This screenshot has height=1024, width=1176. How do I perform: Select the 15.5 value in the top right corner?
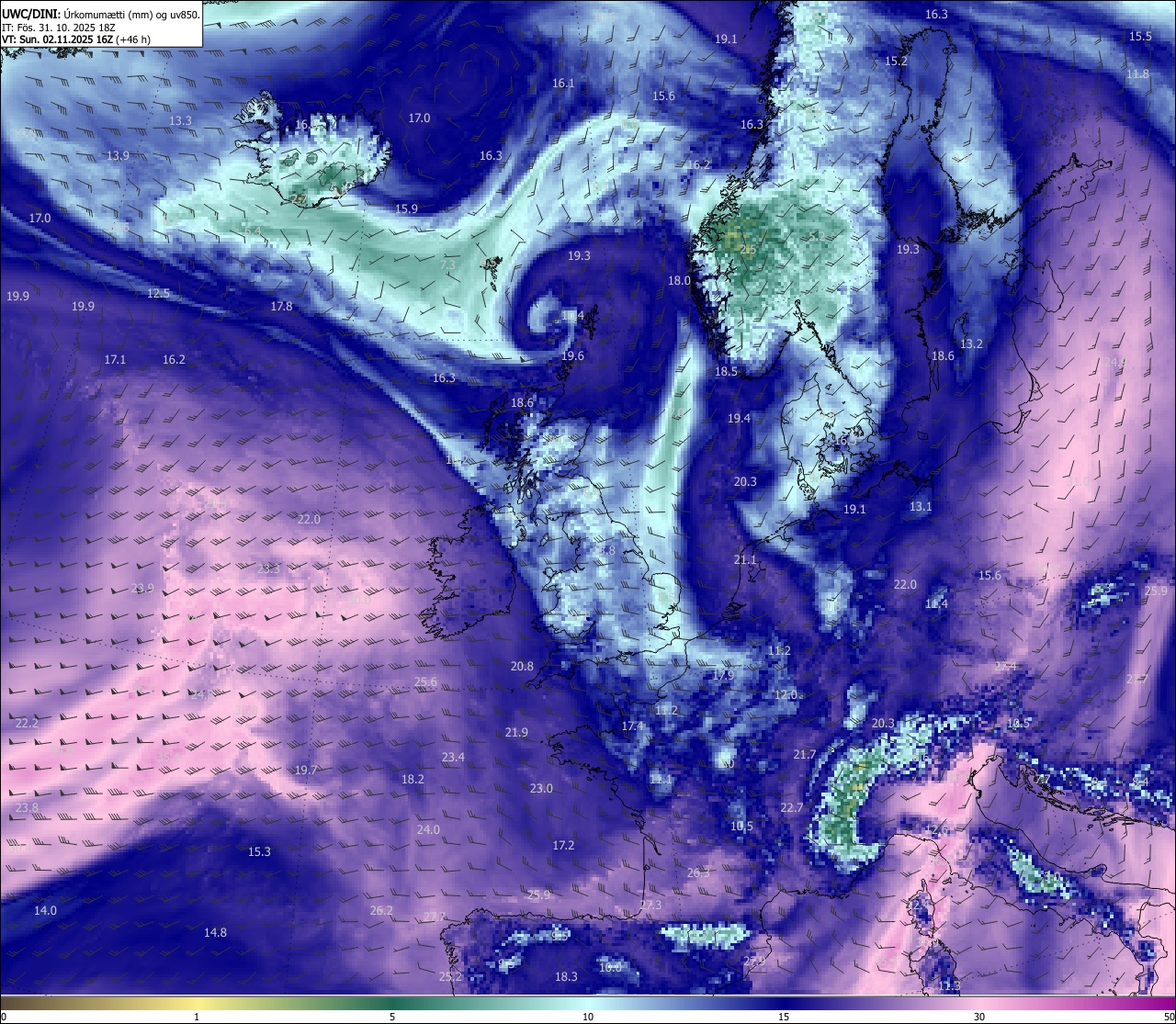[x=1140, y=36]
